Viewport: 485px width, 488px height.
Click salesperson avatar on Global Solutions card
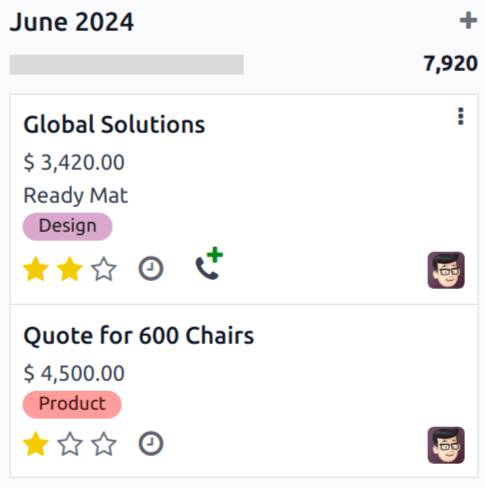point(446,270)
